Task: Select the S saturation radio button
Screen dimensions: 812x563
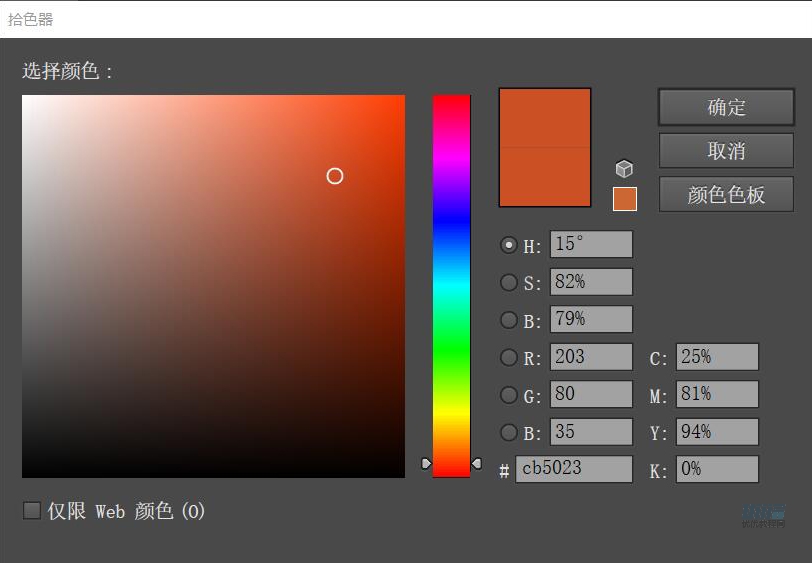Action: click(x=509, y=282)
